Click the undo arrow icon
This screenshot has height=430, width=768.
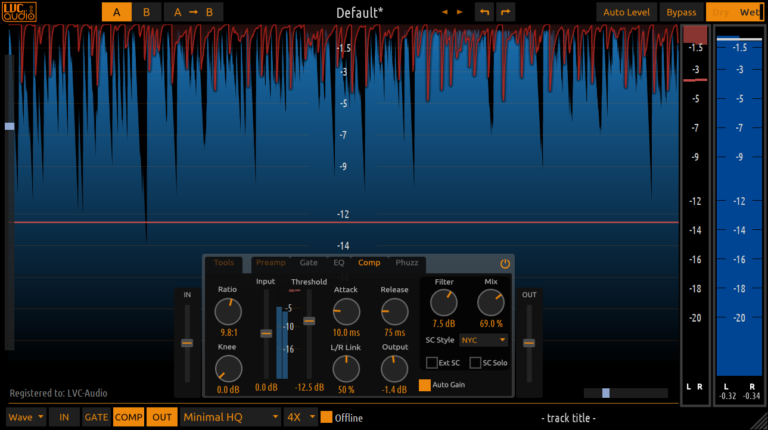485,12
